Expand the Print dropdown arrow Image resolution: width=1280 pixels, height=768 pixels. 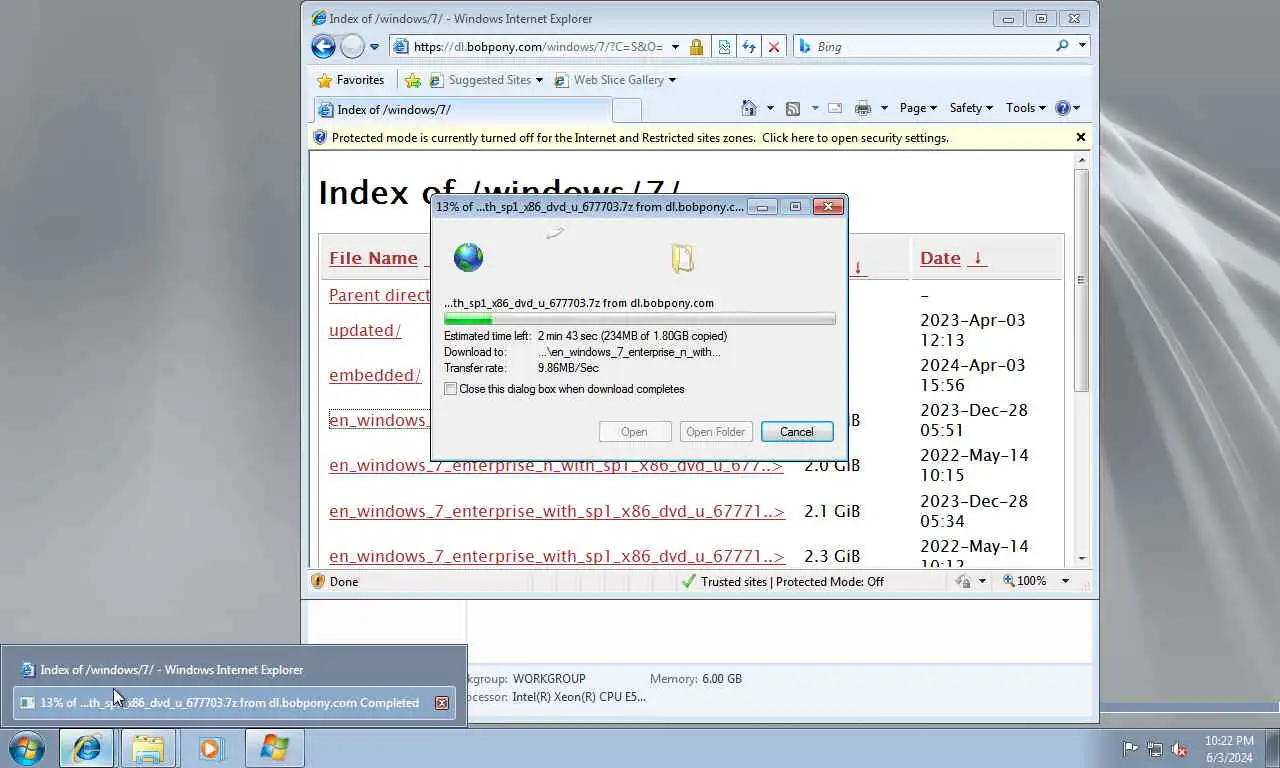(x=885, y=108)
